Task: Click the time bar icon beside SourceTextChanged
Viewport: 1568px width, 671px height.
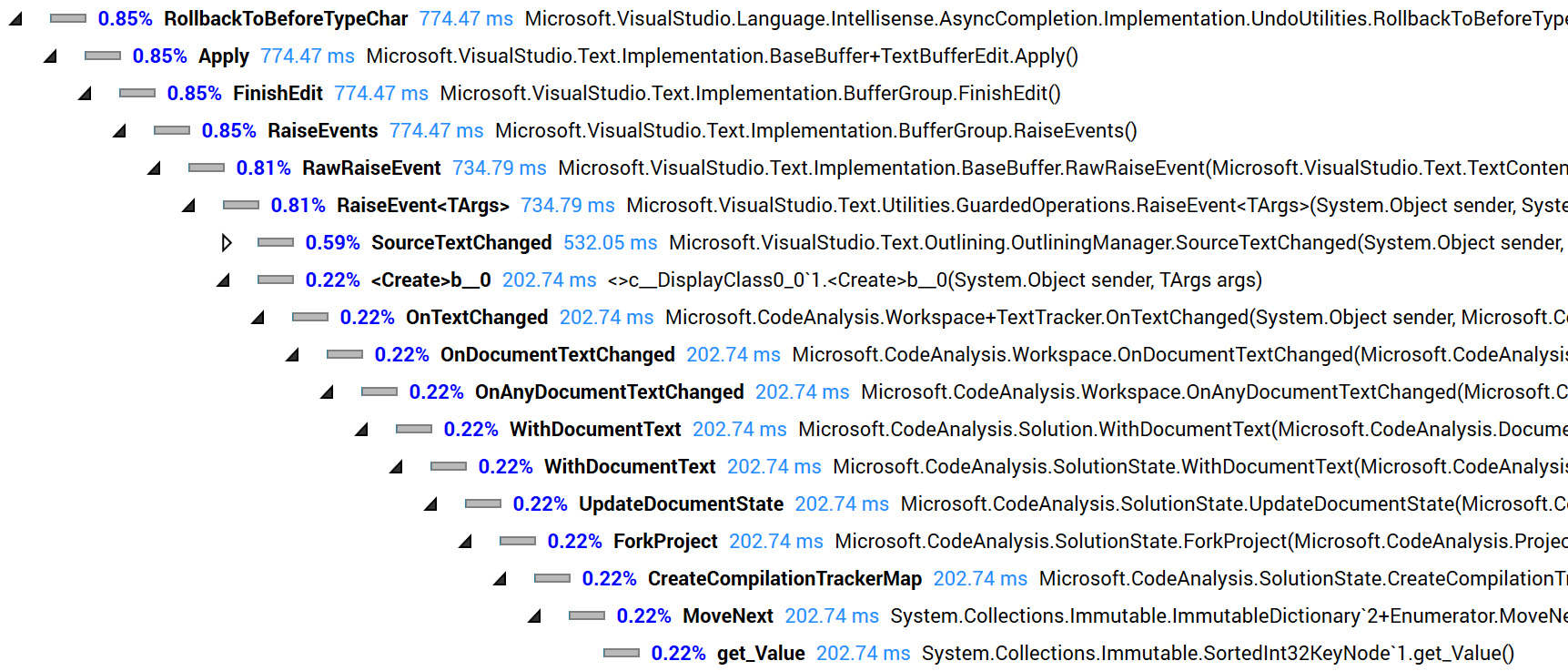Action: tap(274, 242)
